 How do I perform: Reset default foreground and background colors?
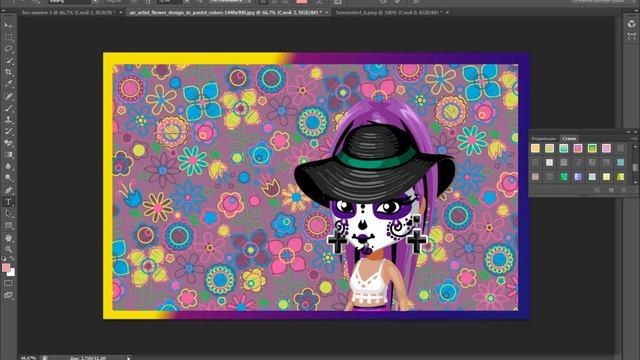[x=4, y=259]
